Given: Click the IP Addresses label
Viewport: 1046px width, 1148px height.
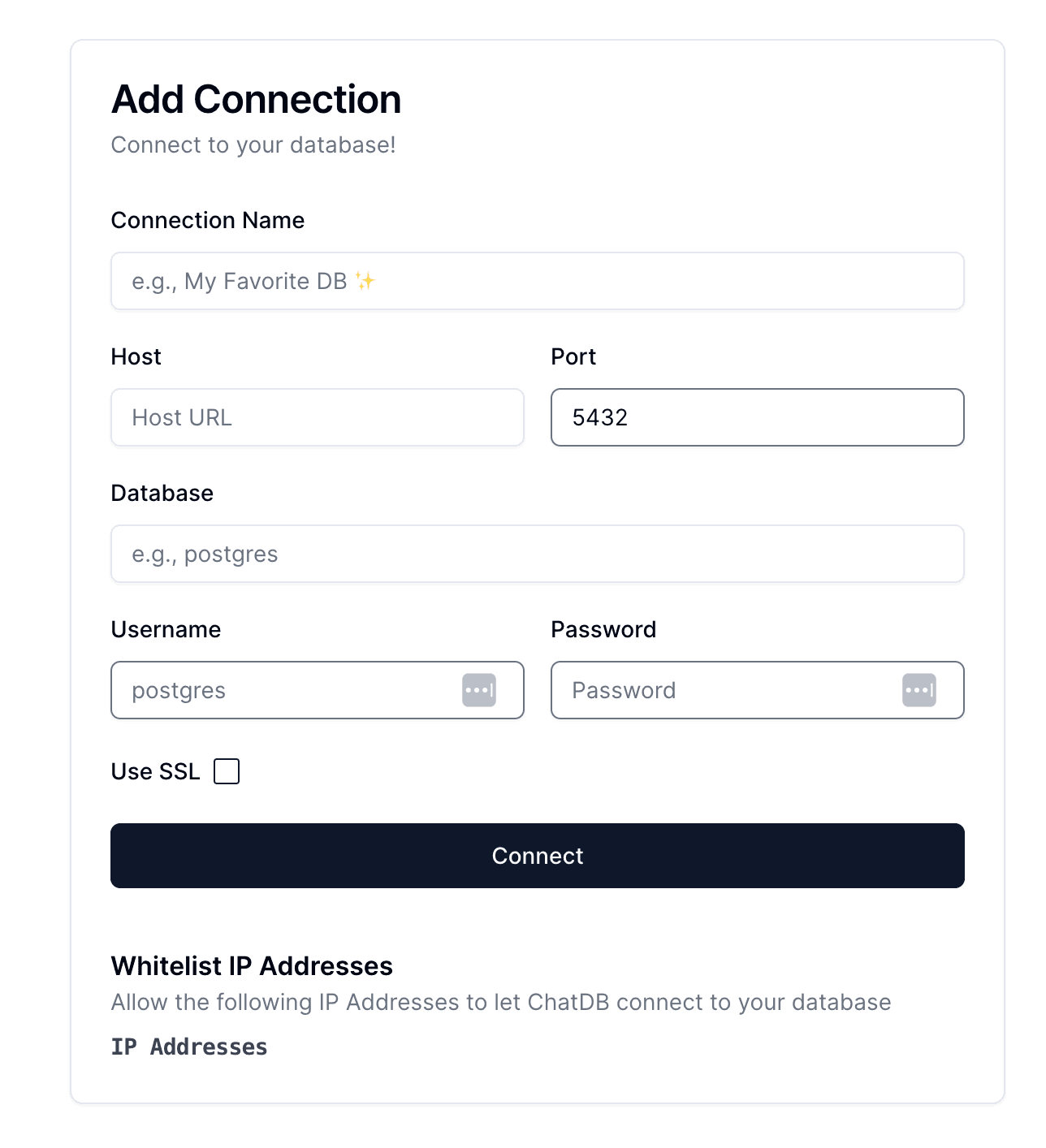Looking at the screenshot, I should point(188,1047).
